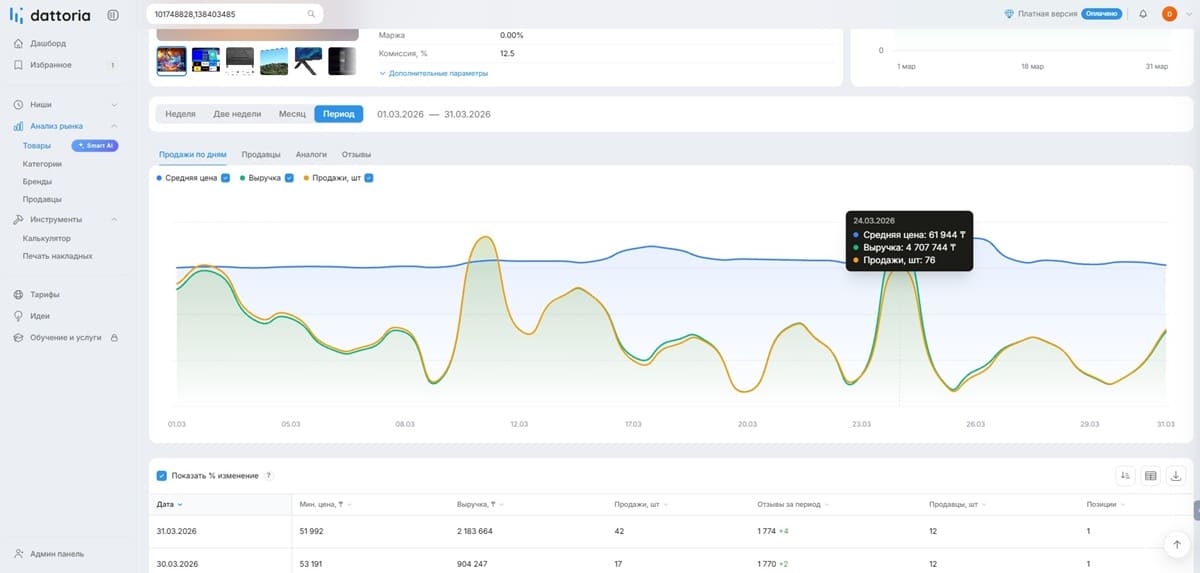Click the Обучение и услуги graduation icon
This screenshot has height=573, width=1200.
tap(19, 338)
